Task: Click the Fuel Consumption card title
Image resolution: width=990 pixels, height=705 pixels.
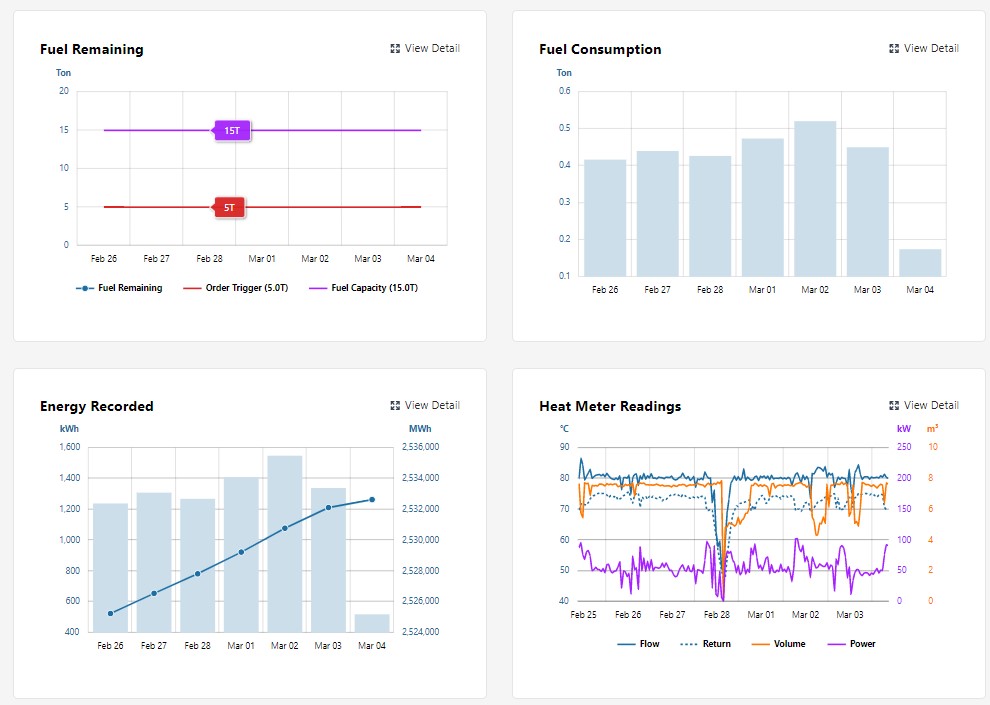Action: (600, 49)
